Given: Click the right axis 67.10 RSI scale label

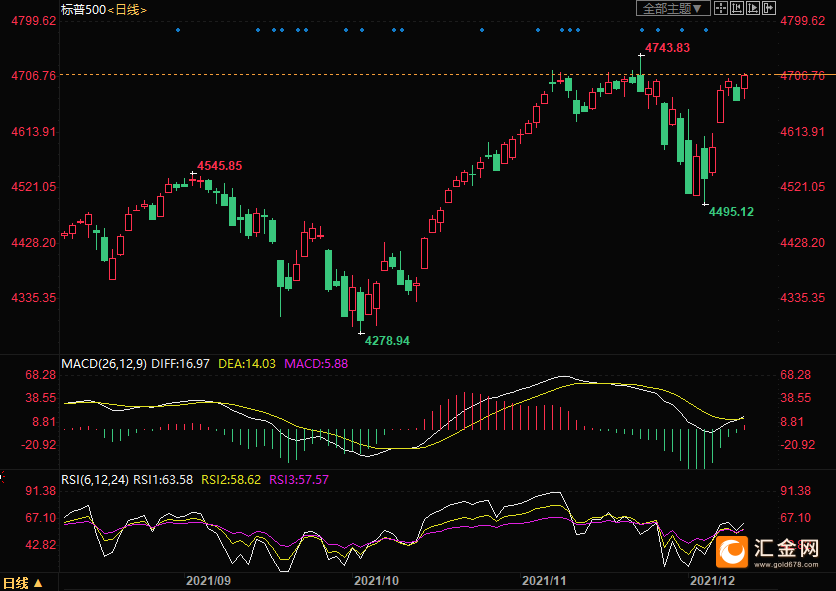Looking at the screenshot, I should tap(796, 518).
